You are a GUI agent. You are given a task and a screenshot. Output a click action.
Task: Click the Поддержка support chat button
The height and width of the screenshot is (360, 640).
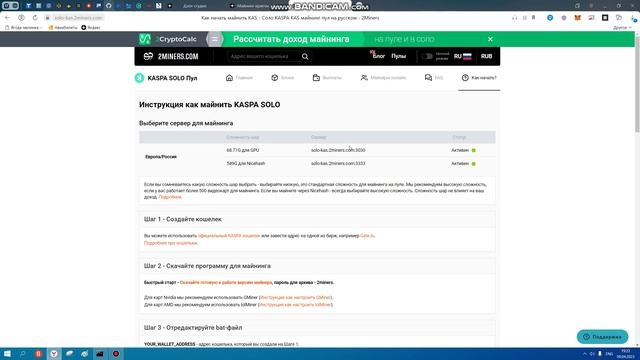[x=602, y=337]
